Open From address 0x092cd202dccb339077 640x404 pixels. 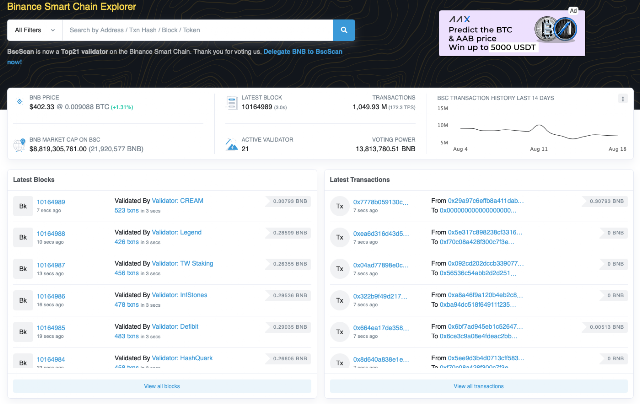[x=486, y=264]
